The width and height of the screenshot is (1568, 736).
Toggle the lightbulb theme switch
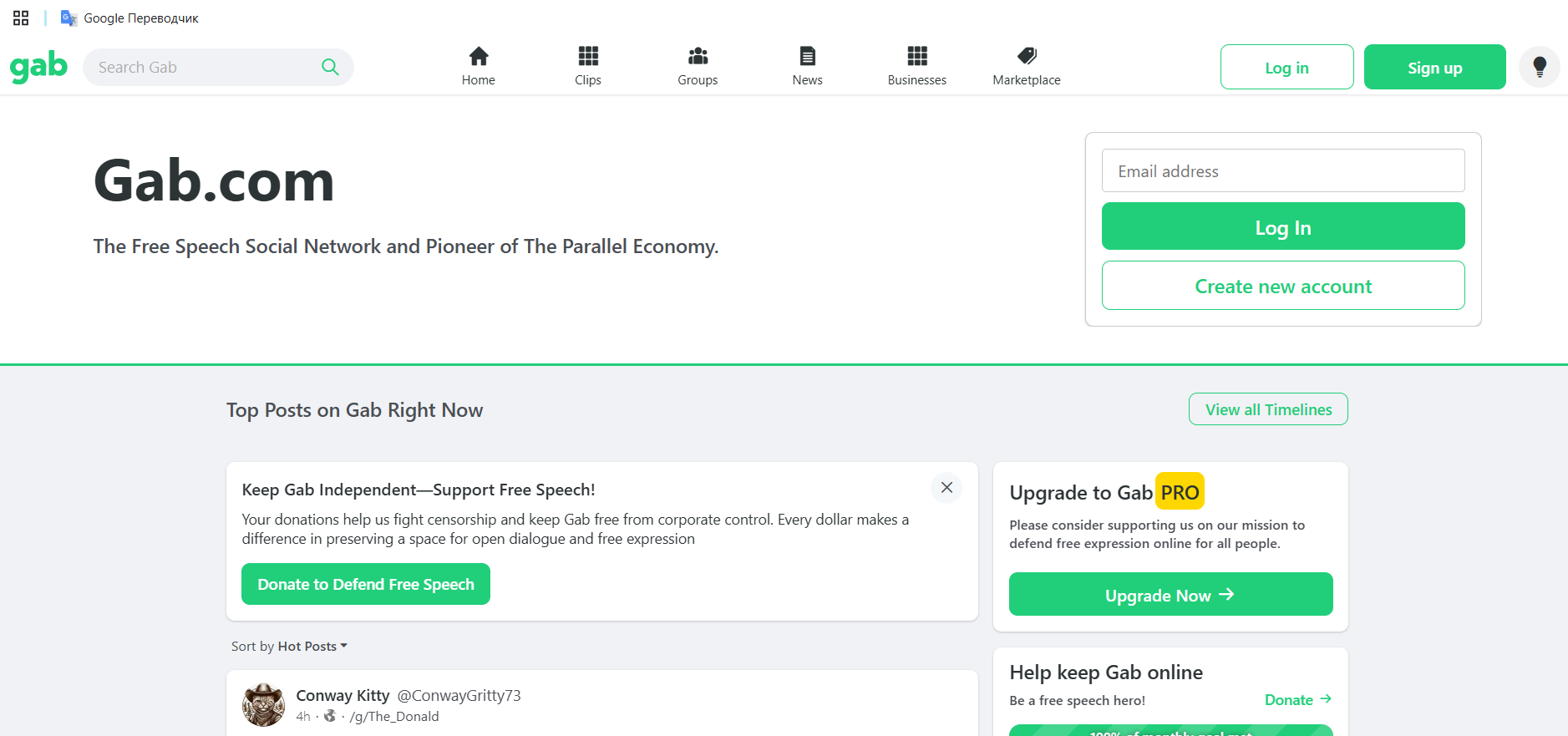[1540, 67]
